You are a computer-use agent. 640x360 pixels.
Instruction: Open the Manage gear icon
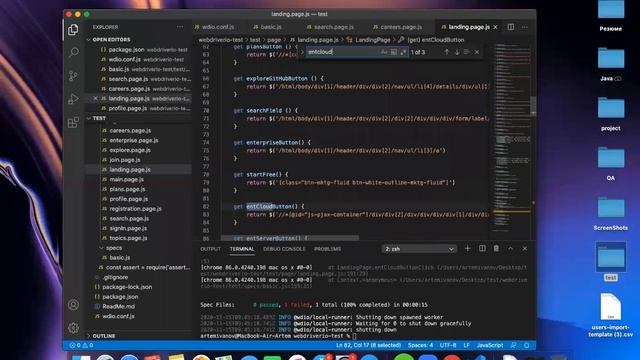73,328
